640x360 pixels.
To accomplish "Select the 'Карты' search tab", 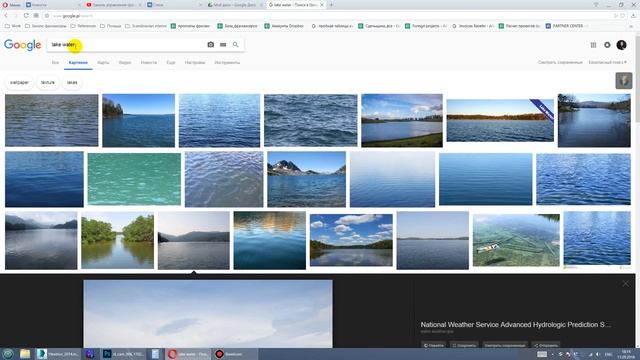I will pos(103,62).
